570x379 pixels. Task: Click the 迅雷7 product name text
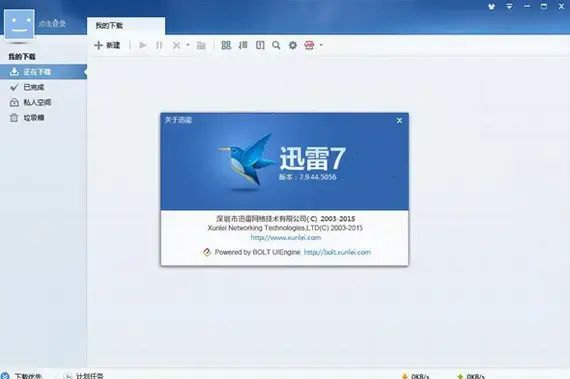(x=313, y=158)
